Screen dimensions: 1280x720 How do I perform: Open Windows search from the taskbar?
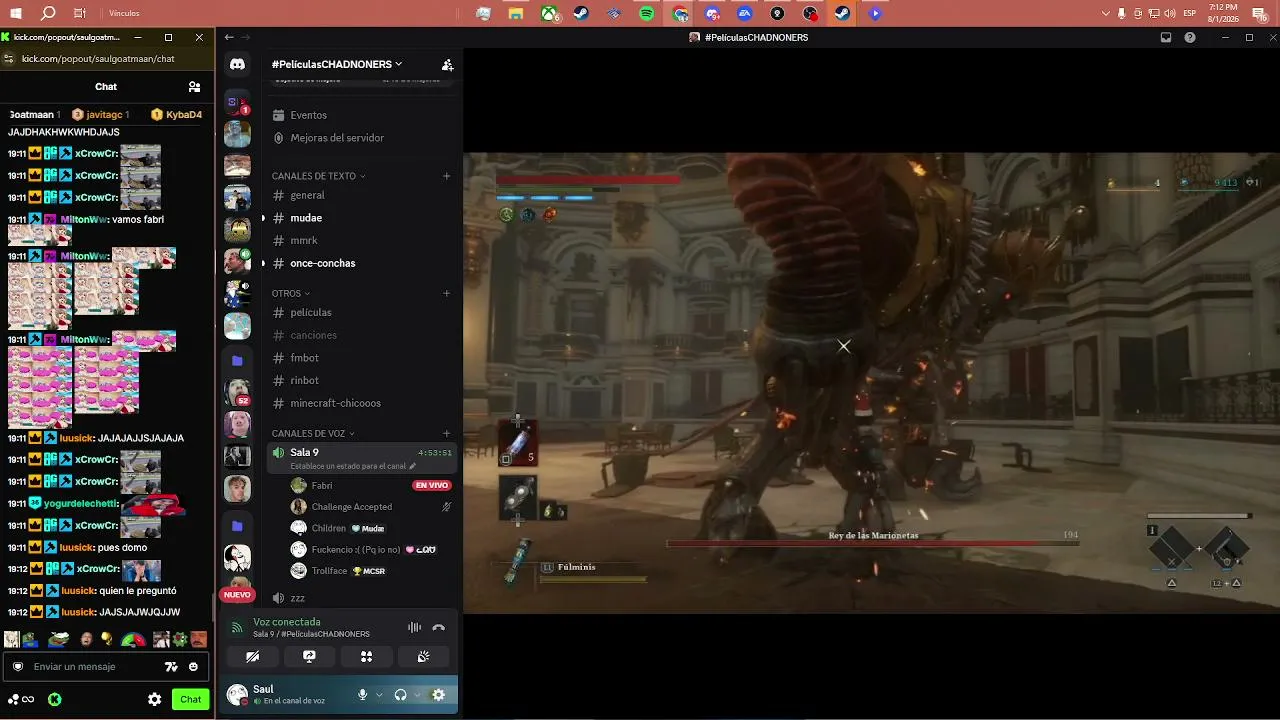[48, 14]
